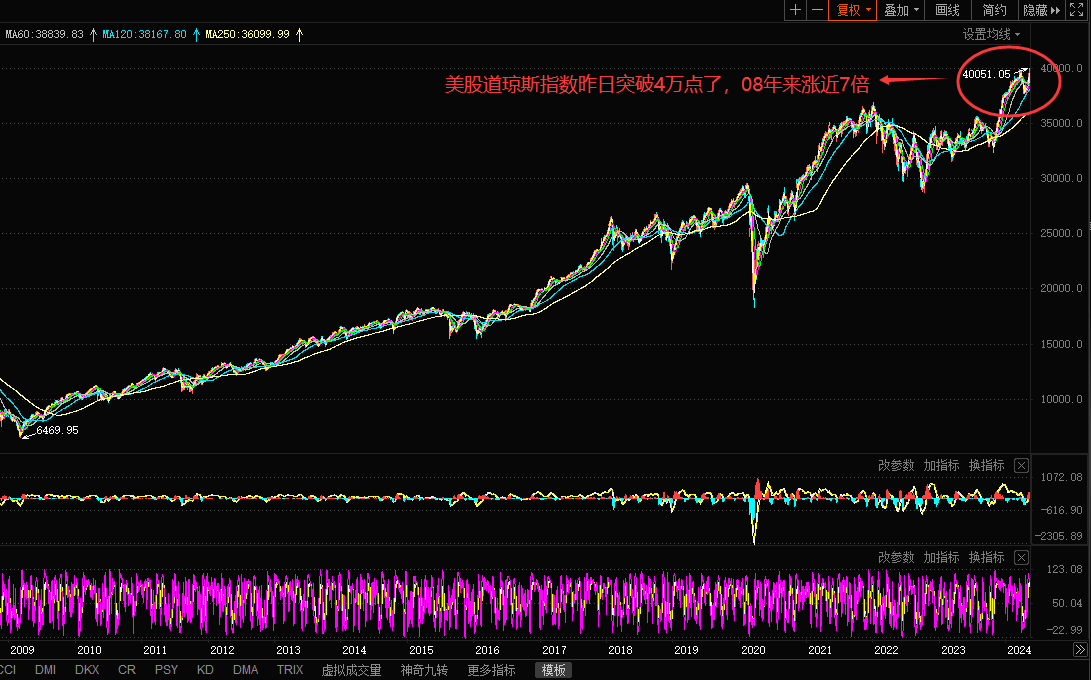Close the lower indicator panel
Image resolution: width=1091 pixels, height=680 pixels.
1021,558
